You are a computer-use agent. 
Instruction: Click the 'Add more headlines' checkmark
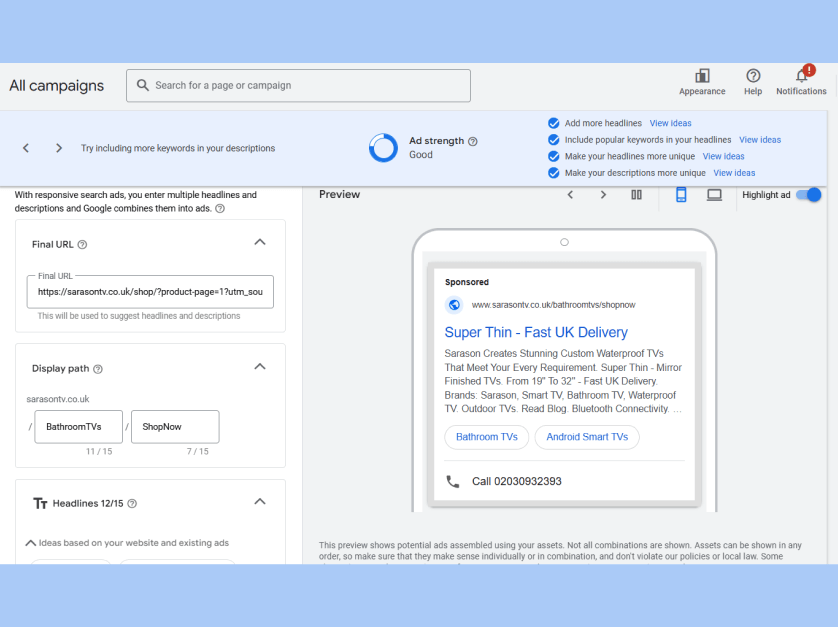553,123
